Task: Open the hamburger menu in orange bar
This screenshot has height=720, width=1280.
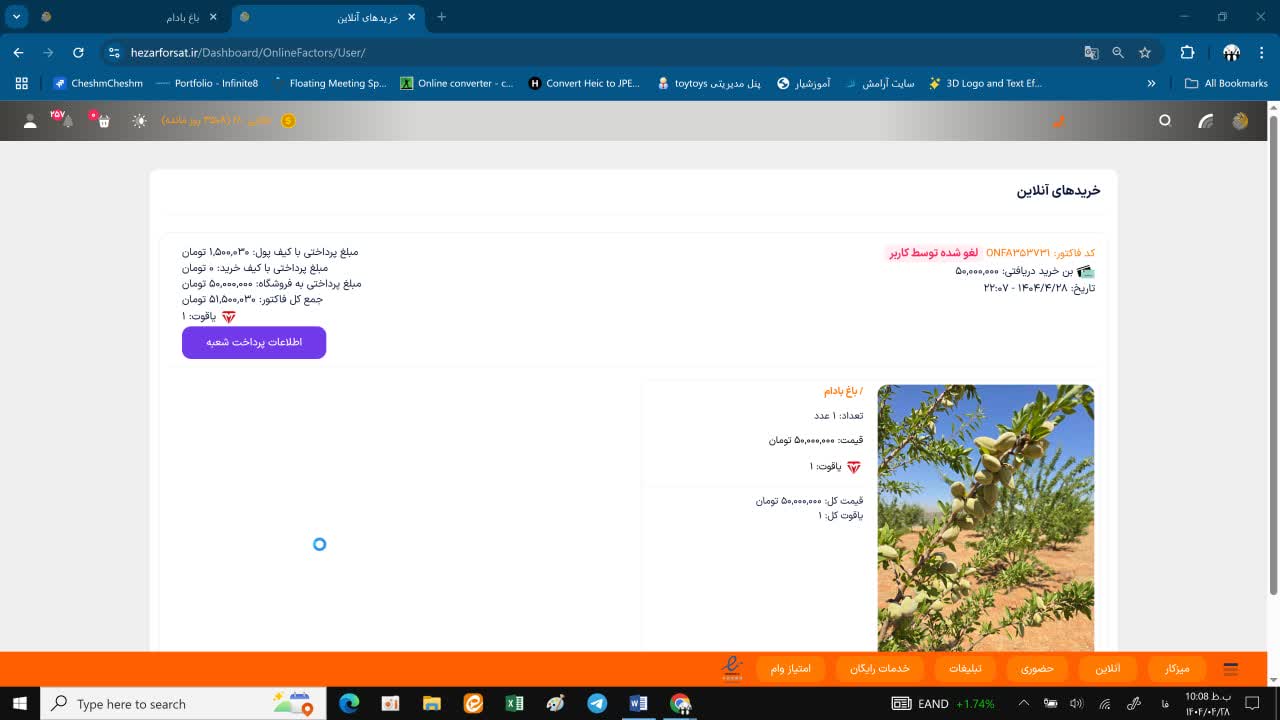Action: 1231,669
